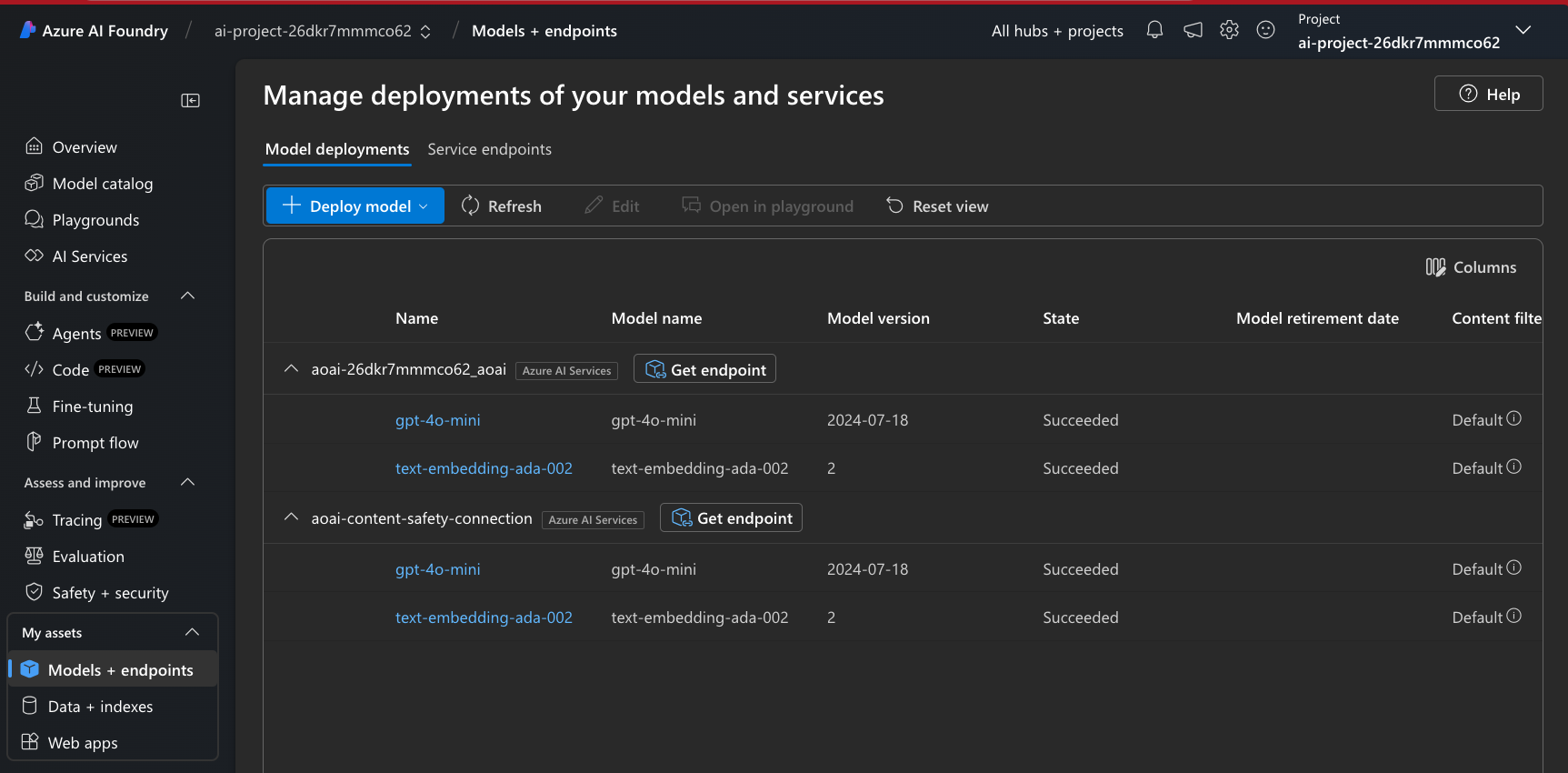Collapse the My assets section

click(x=192, y=632)
